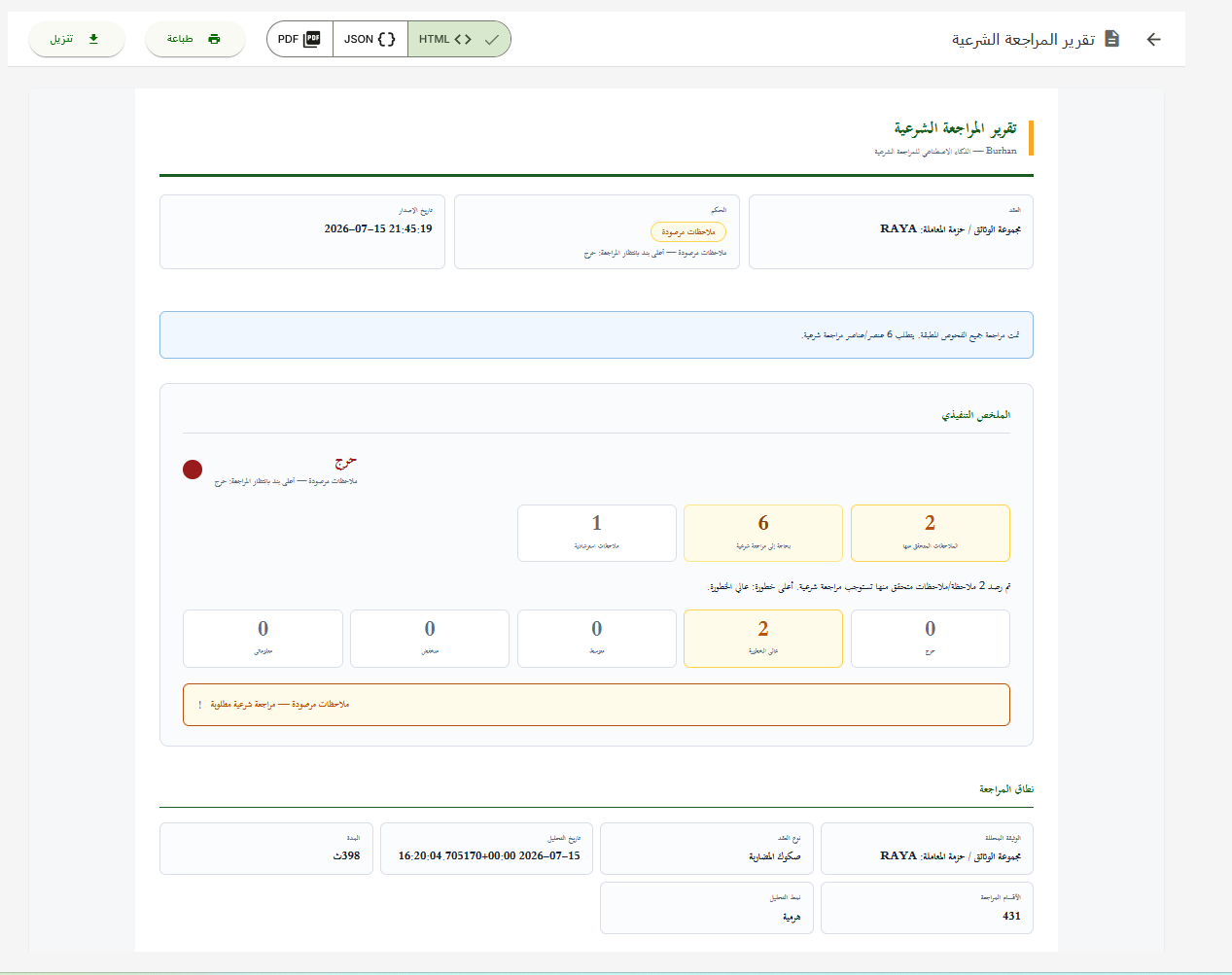Click the contract type value صكوك المضاربة
Viewport: 1232px width, 975px height.
click(775, 856)
